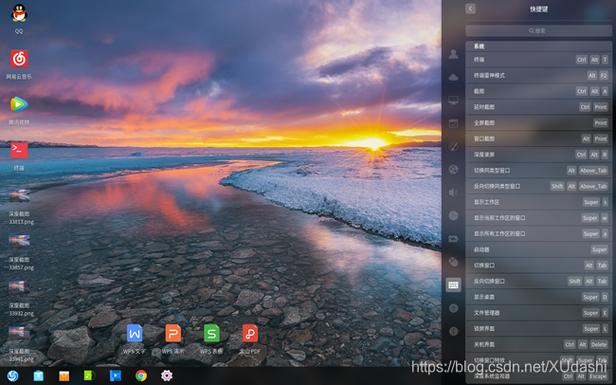The width and height of the screenshot is (616, 385).
Task: Open the Cloud sync section in sidebar
Action: coord(453,77)
